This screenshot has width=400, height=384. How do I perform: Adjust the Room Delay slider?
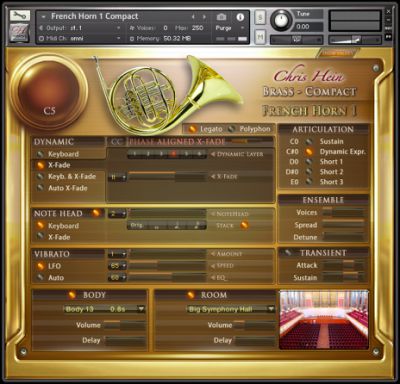255,341
